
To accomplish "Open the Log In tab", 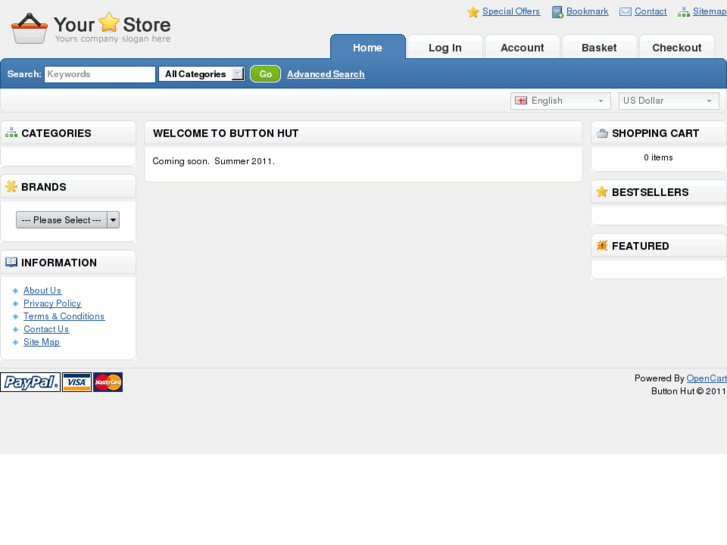I will tap(445, 47).
